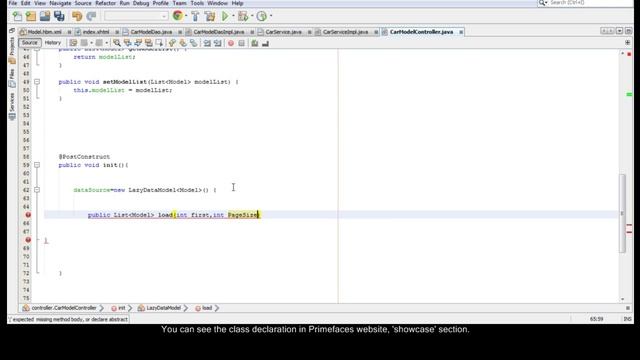This screenshot has height=360, width=640.
Task: Click the Shift Line Right icon
Action: click(x=218, y=43)
